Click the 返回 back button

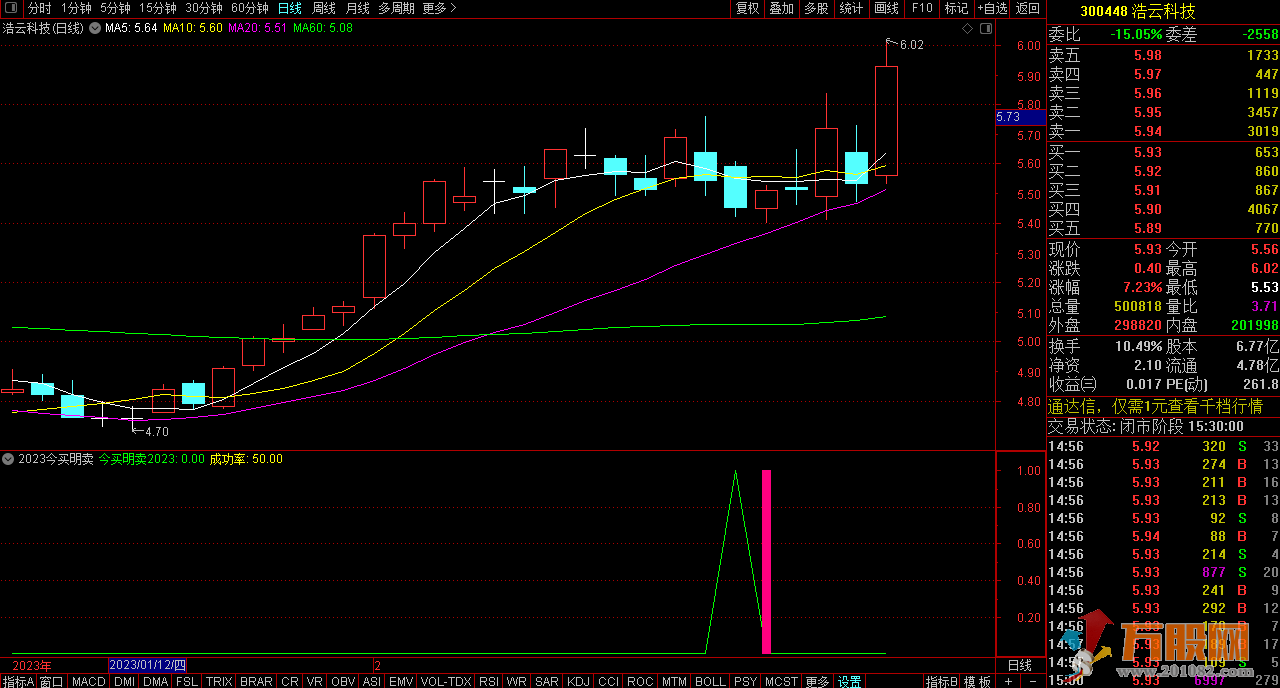point(1027,8)
